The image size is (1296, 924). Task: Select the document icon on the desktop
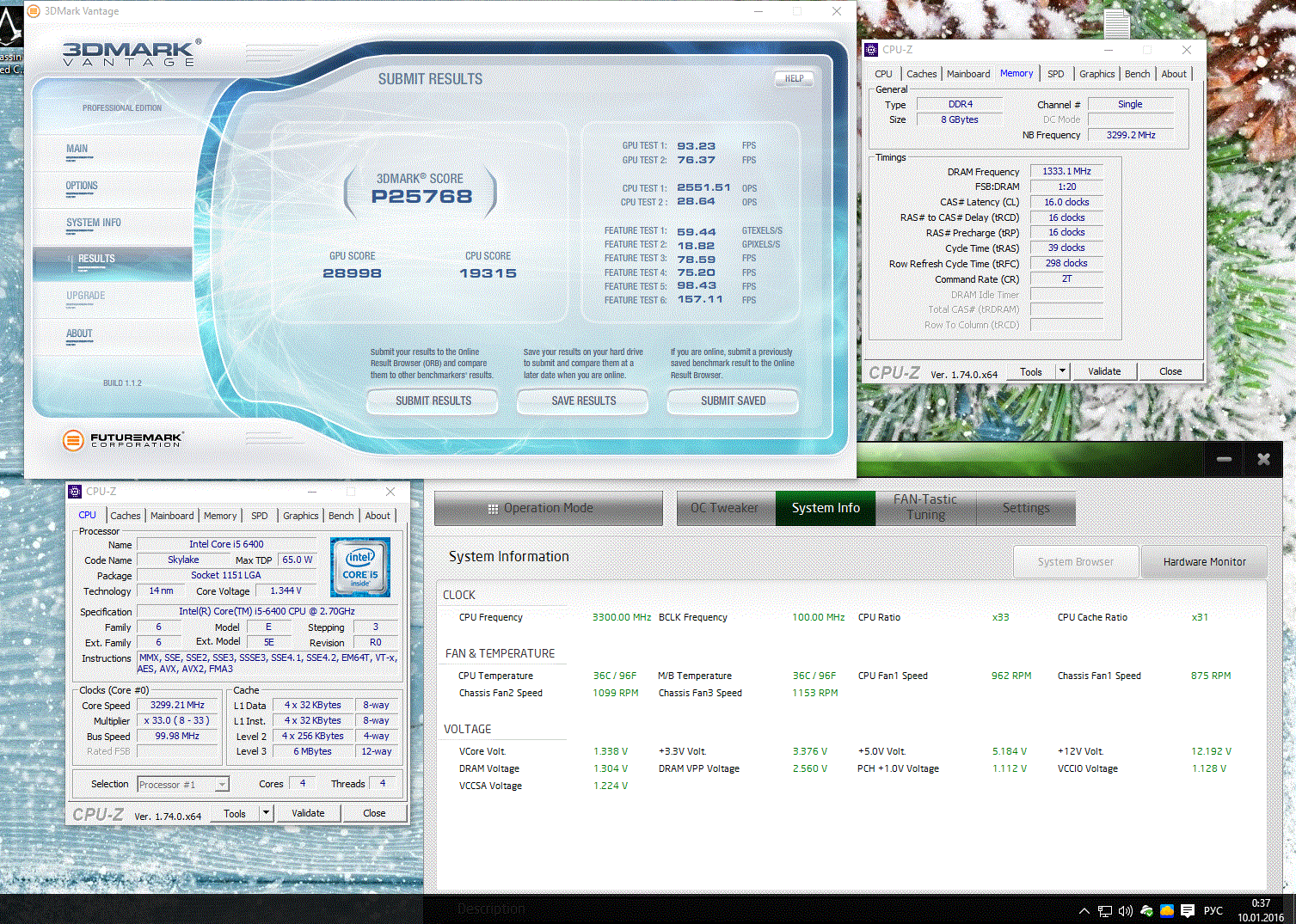coord(1117,23)
